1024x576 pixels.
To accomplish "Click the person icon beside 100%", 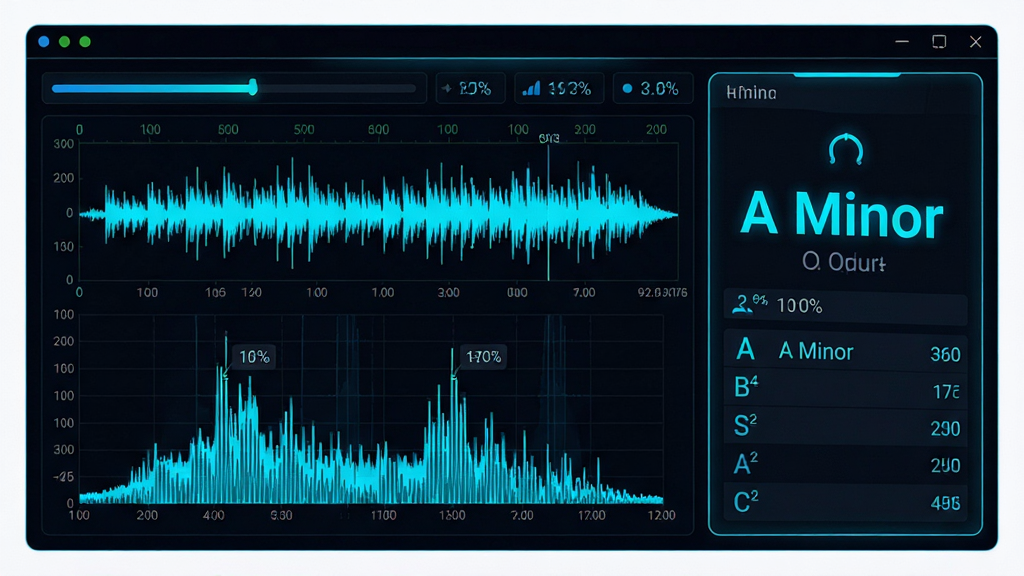I will (x=743, y=304).
